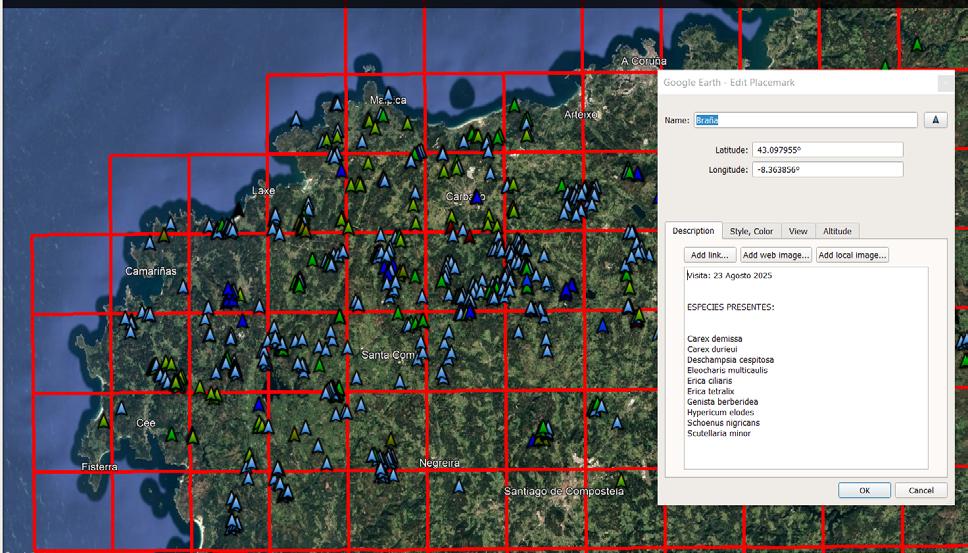Click the placemark icon button beside Name field
The width and height of the screenshot is (968, 553).
(935, 120)
